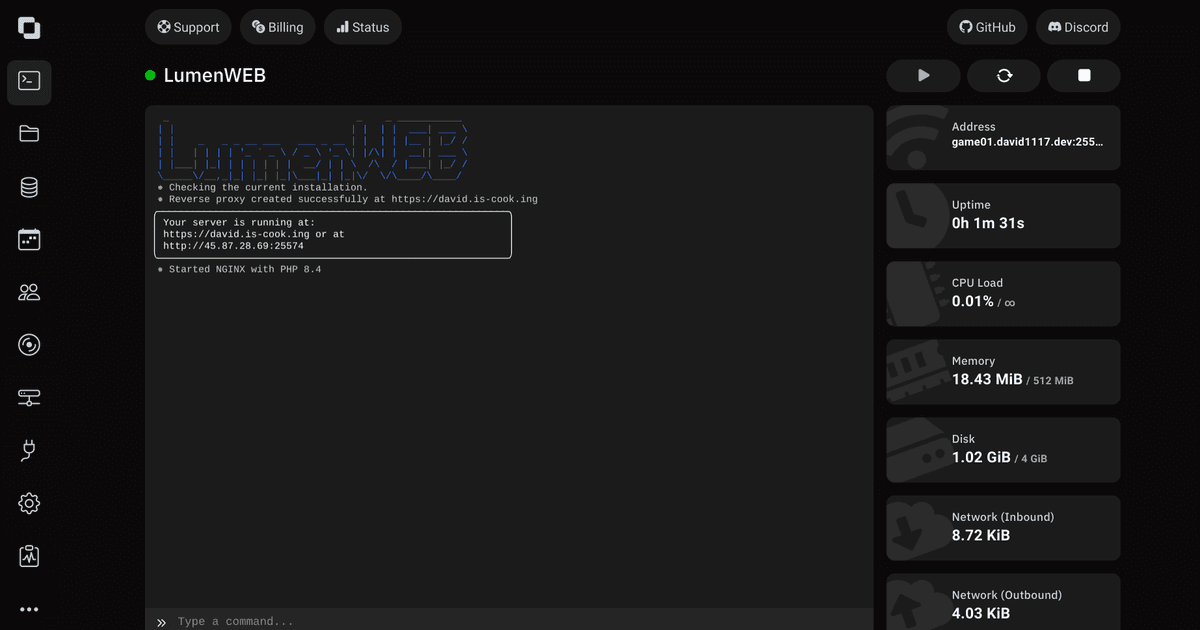Stop the server with the square button
Image resolution: width=1200 pixels, height=630 pixels.
(x=1084, y=76)
